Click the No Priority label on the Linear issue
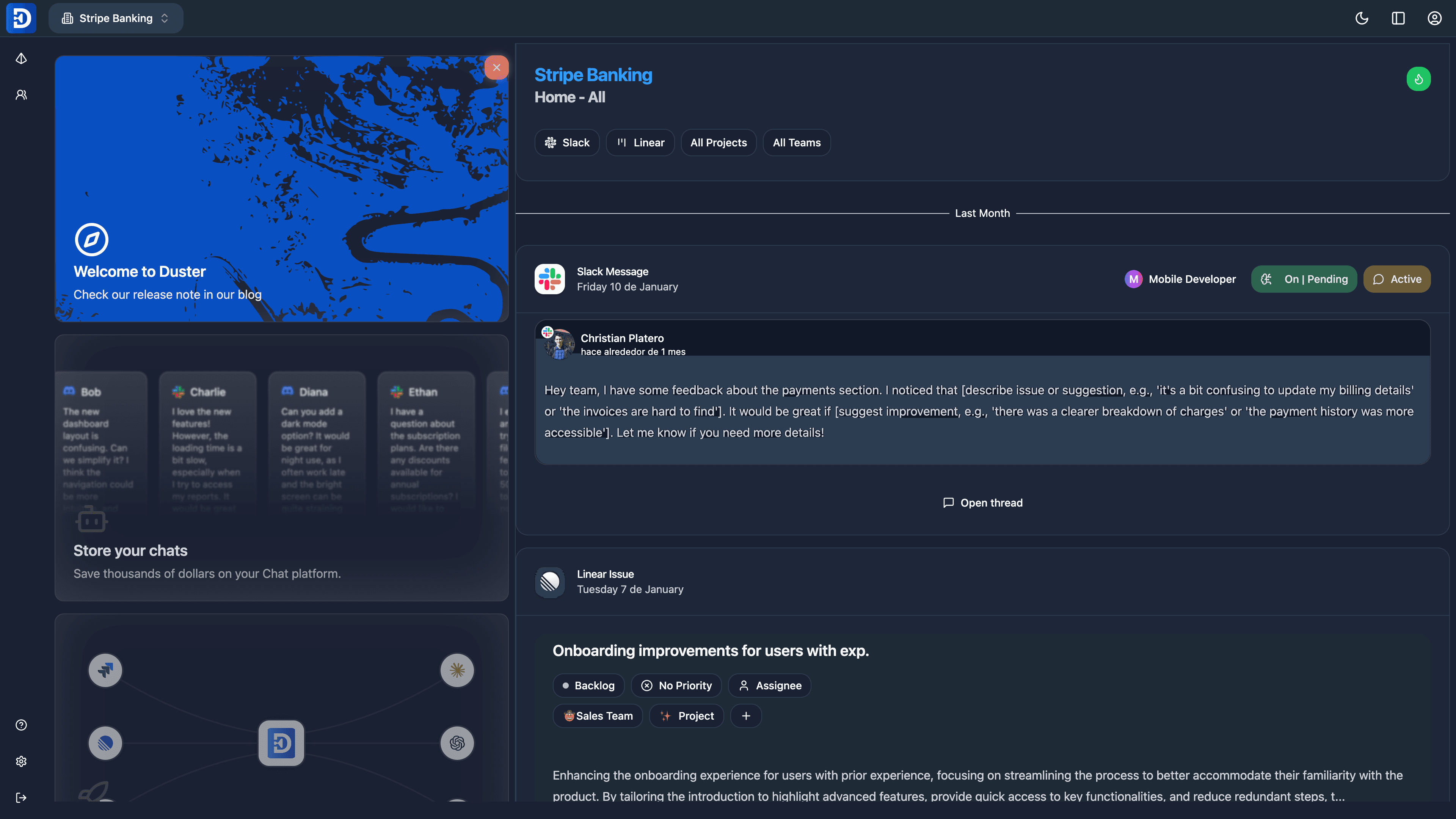The image size is (1456, 819). (676, 685)
